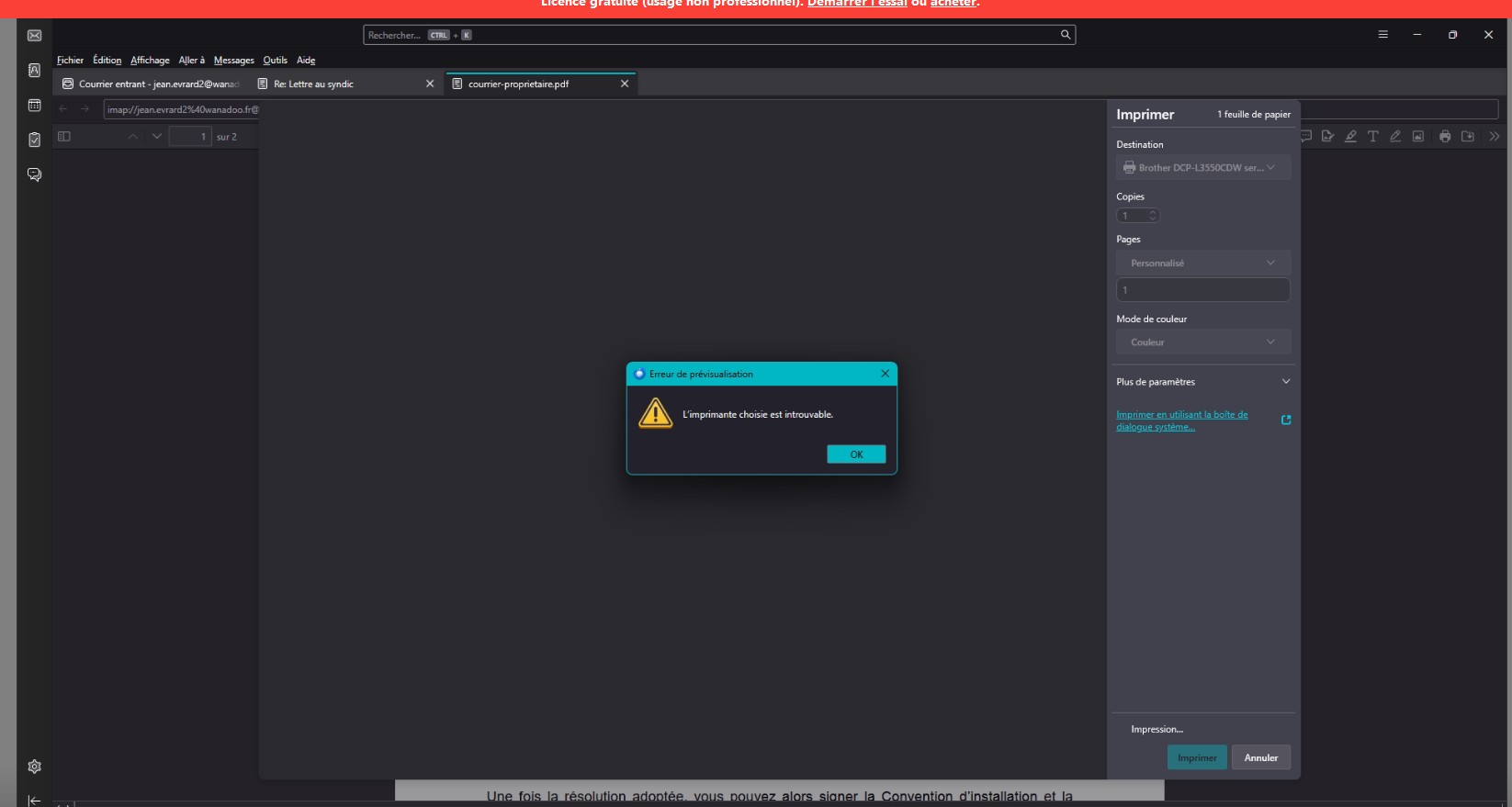Select the PDF highlight tool icon
Viewport: 1512px width, 807px height.
[x=1350, y=136]
